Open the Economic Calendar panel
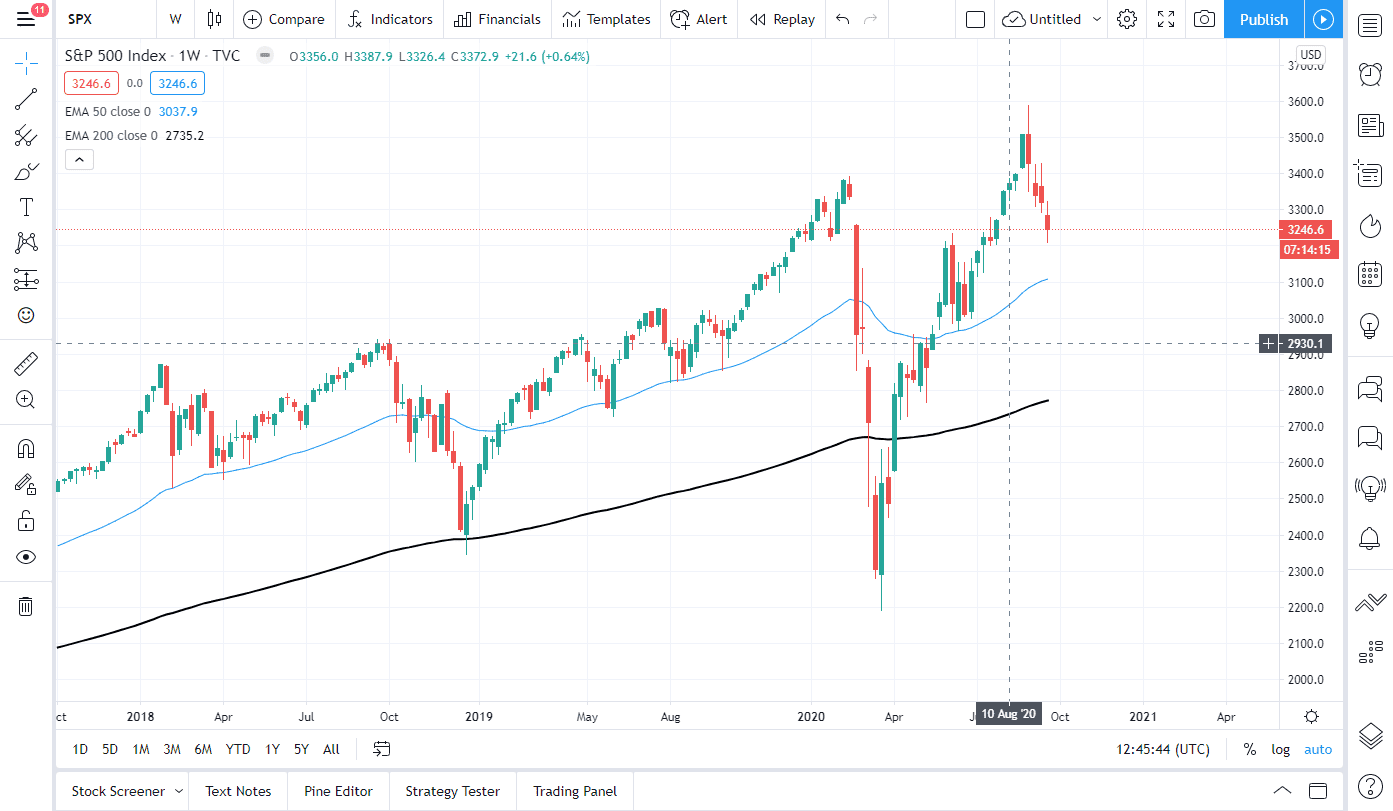This screenshot has width=1393, height=811. pos(1370,274)
